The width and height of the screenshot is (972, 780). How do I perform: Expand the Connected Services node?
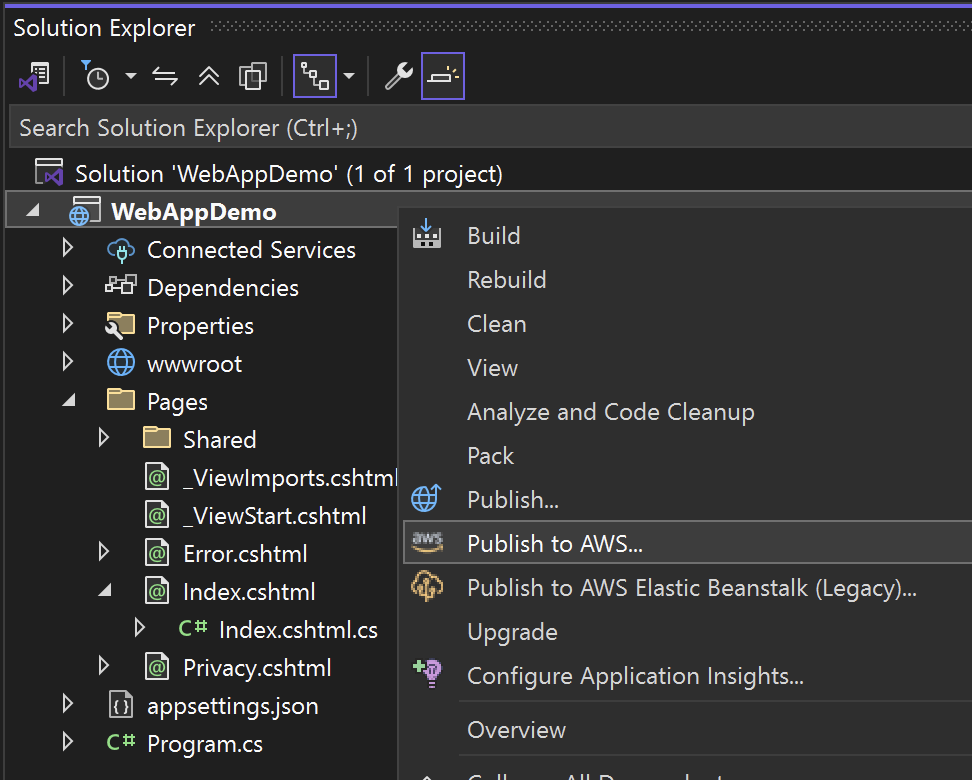[x=68, y=248]
